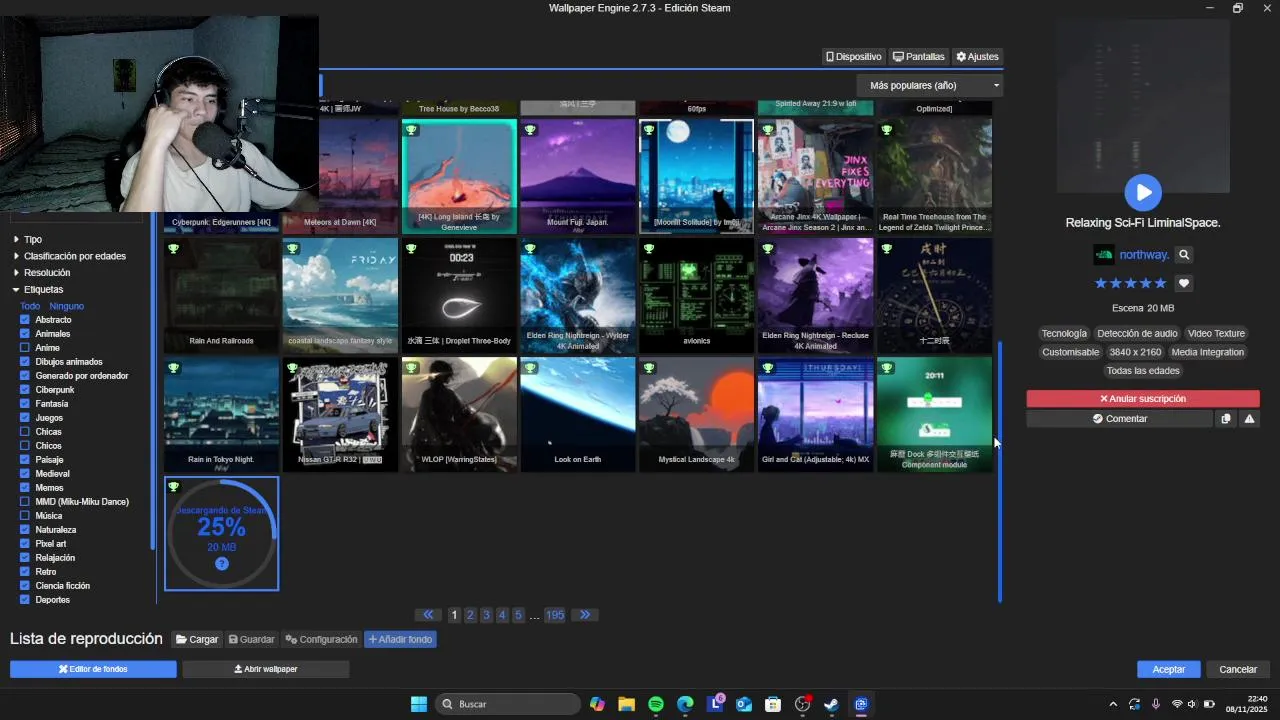Click the help icon on downloading item
This screenshot has width=1280, height=720.
tap(222, 564)
